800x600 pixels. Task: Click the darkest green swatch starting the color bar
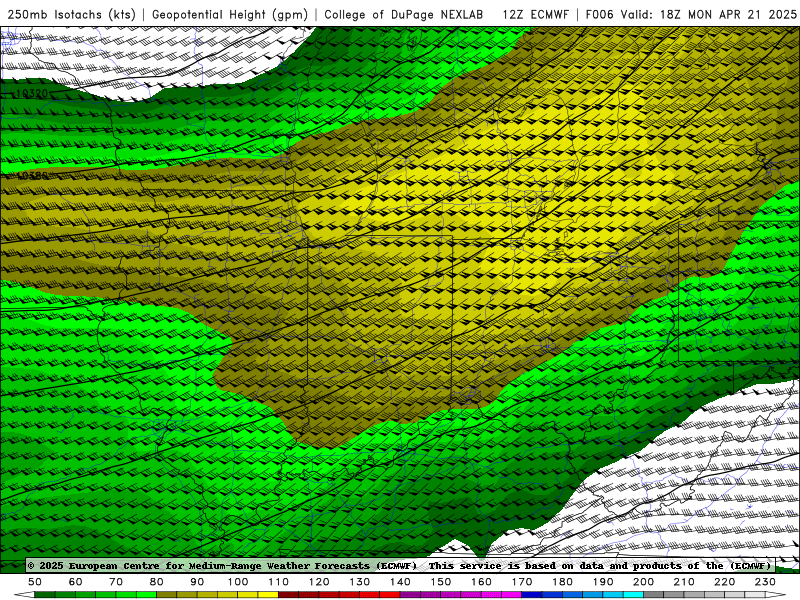45,595
